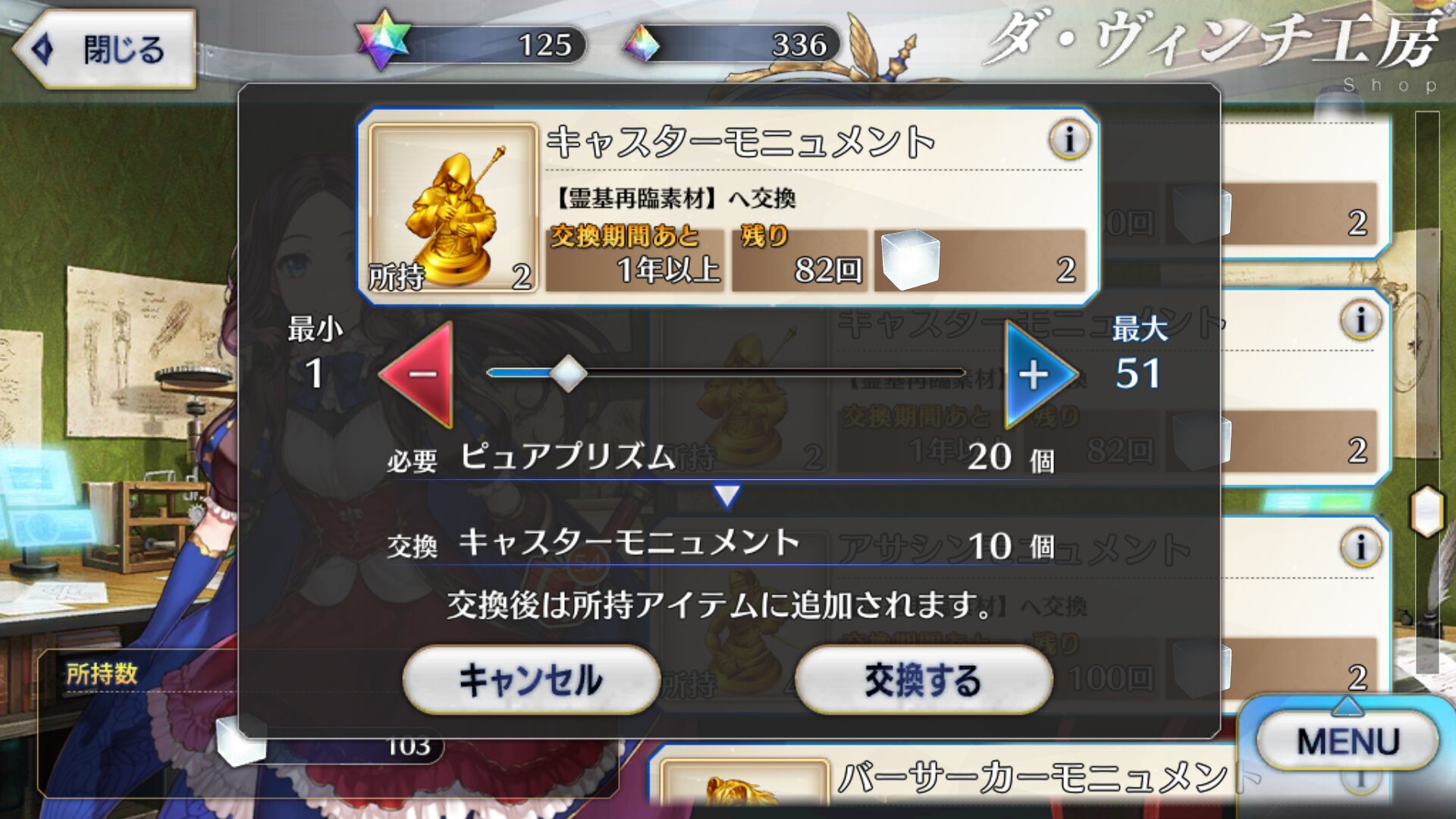1456x819 pixels.
Task: Click the hexagonal scrollbar handle on right edge
Action: point(1426,512)
